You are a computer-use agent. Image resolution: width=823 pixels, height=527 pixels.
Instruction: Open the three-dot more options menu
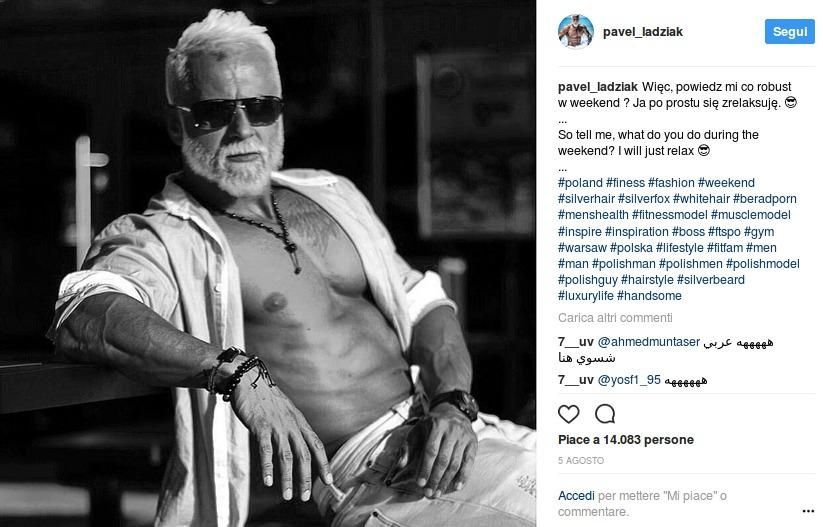click(x=808, y=511)
